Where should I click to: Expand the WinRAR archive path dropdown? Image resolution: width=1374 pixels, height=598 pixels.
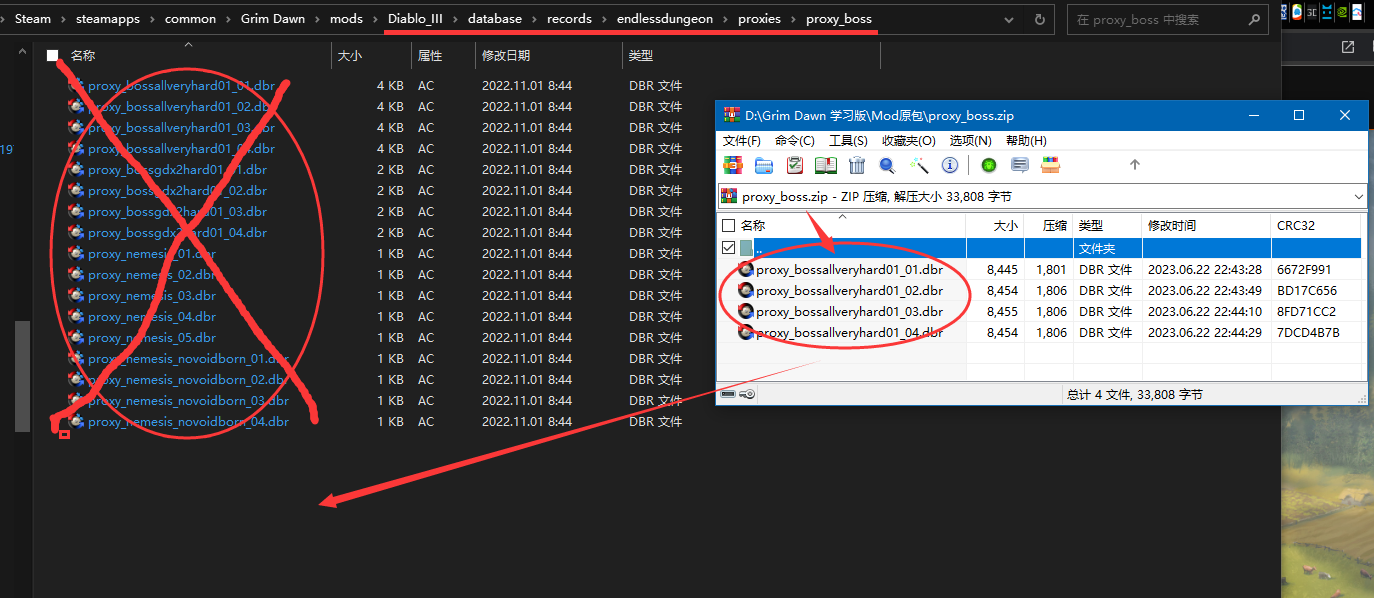pos(1357,197)
